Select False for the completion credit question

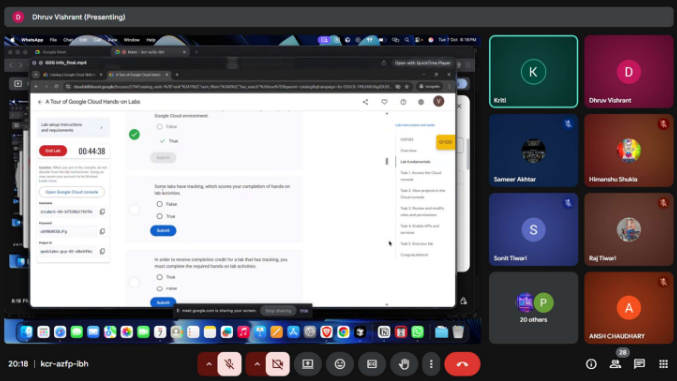[x=160, y=288]
